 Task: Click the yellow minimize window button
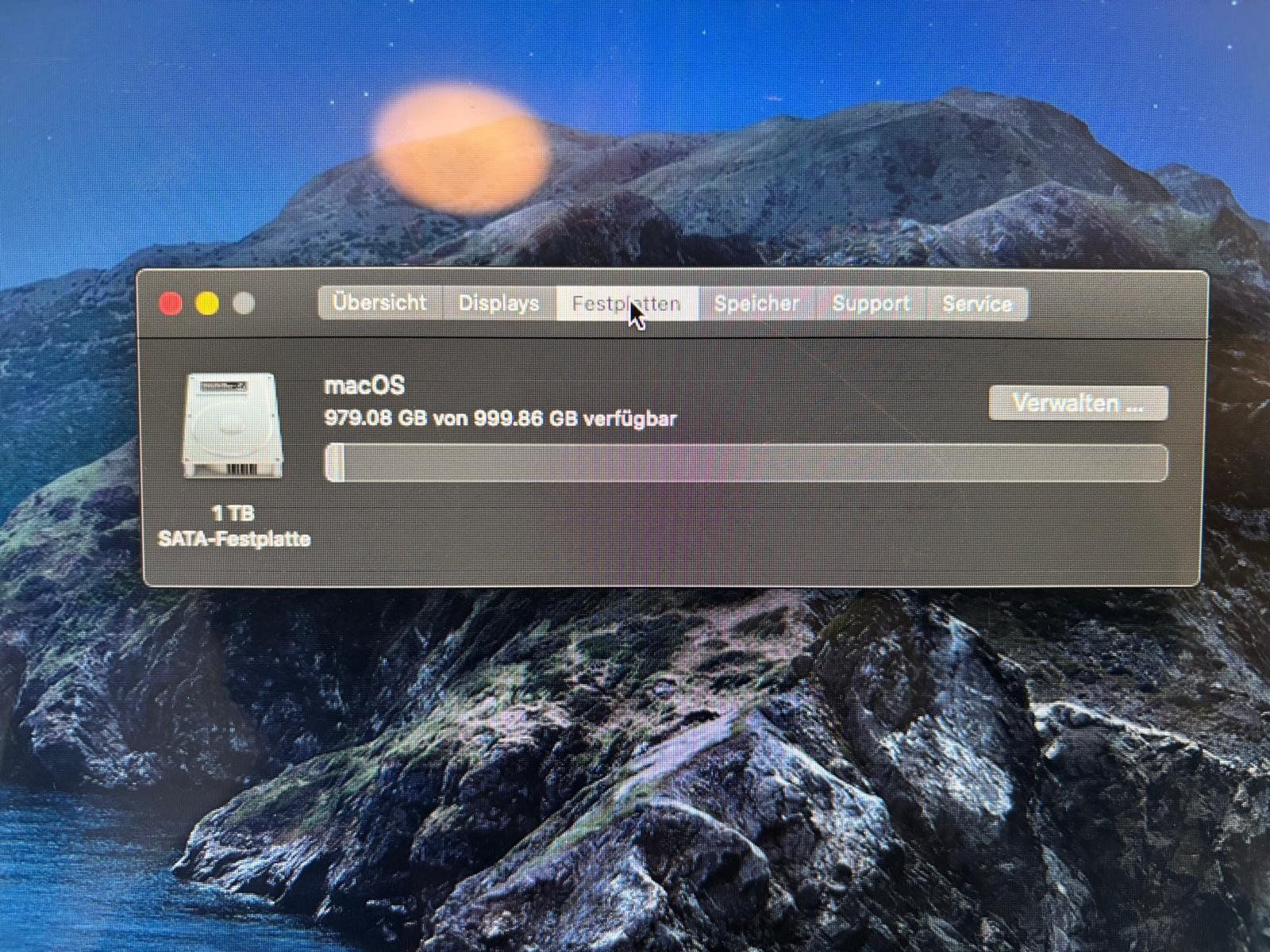207,303
